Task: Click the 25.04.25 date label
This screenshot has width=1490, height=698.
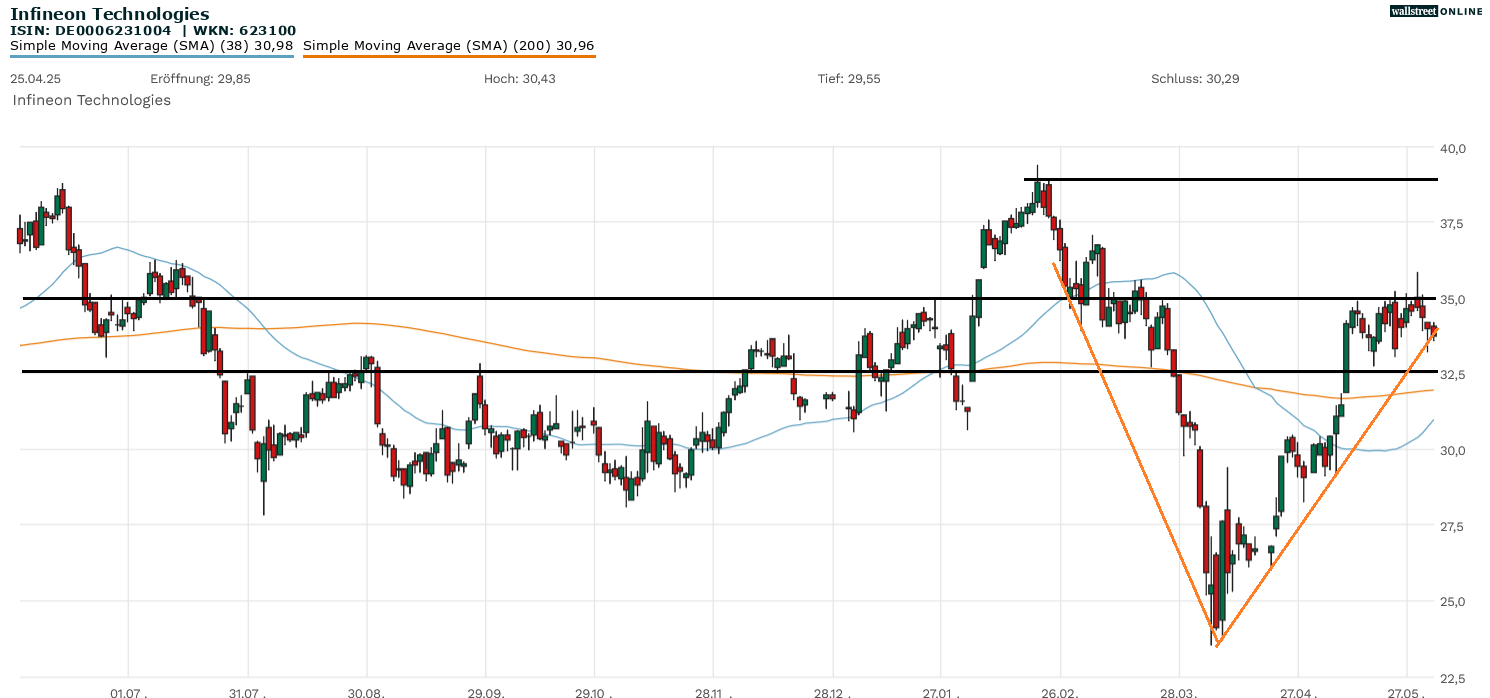Action: pyautogui.click(x=32, y=79)
